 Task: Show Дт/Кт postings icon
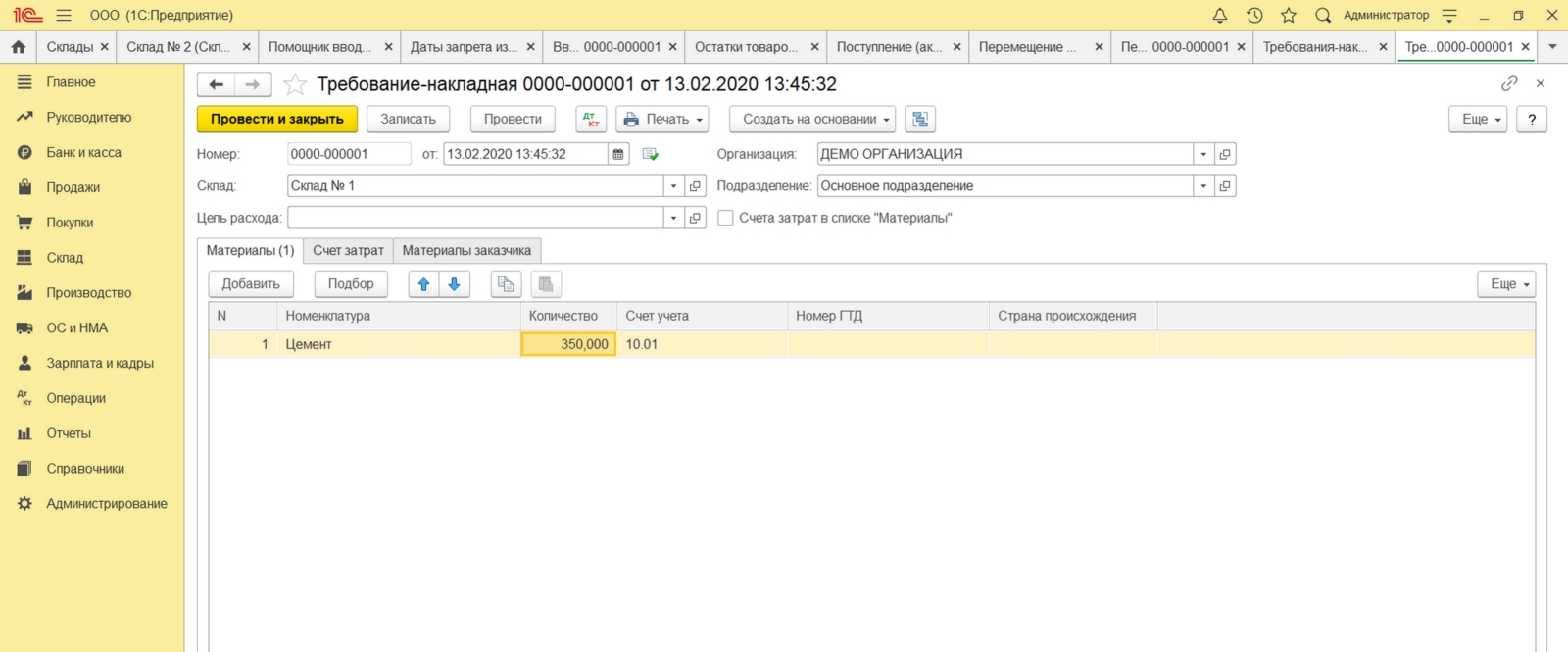coord(591,119)
